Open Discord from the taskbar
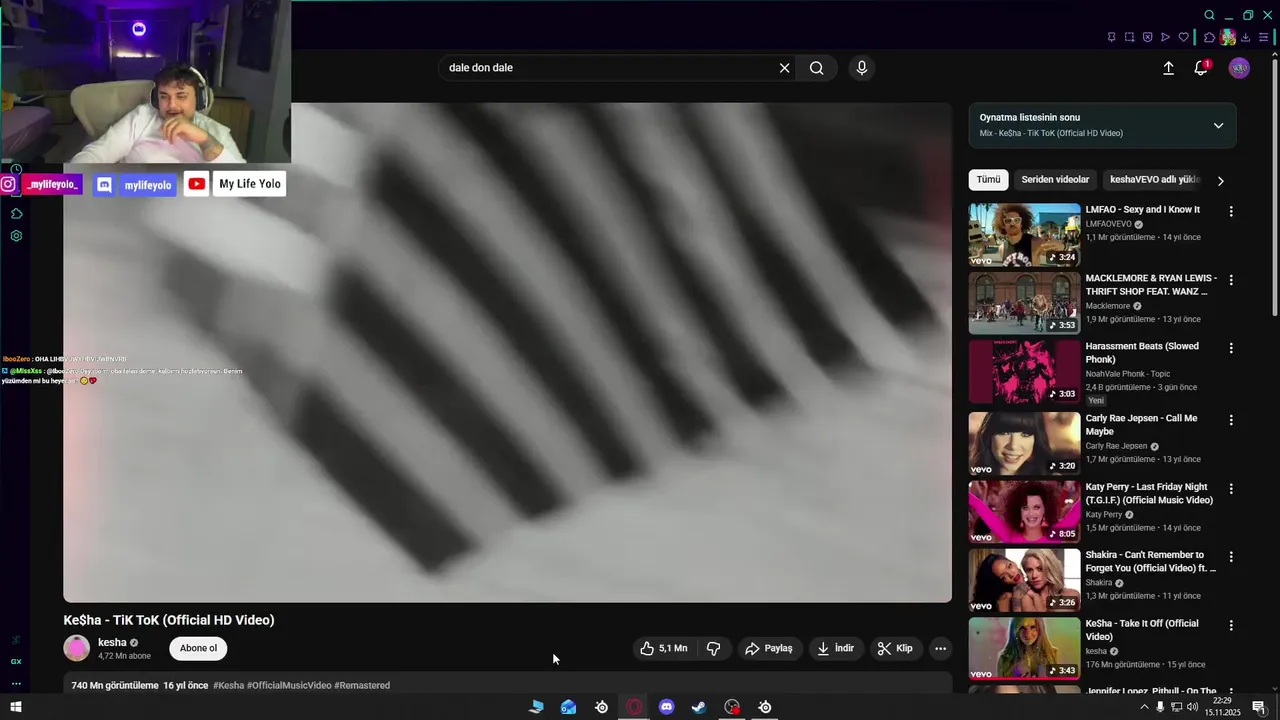 (x=667, y=707)
